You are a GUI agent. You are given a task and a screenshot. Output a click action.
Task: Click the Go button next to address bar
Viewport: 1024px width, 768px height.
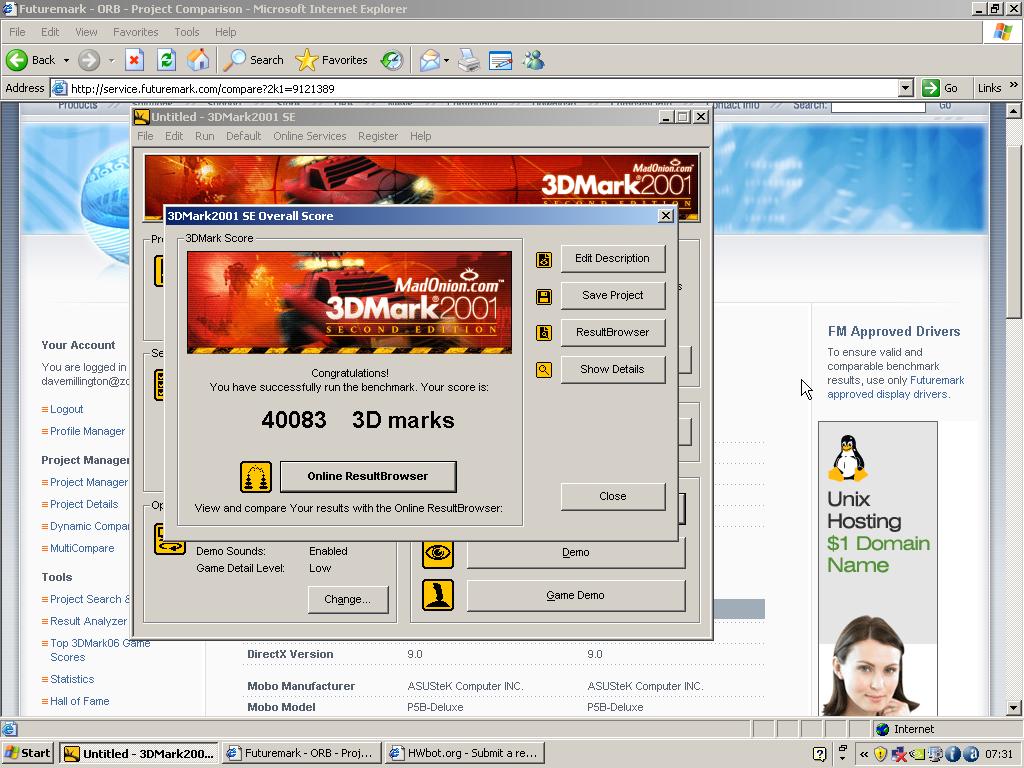coord(940,88)
